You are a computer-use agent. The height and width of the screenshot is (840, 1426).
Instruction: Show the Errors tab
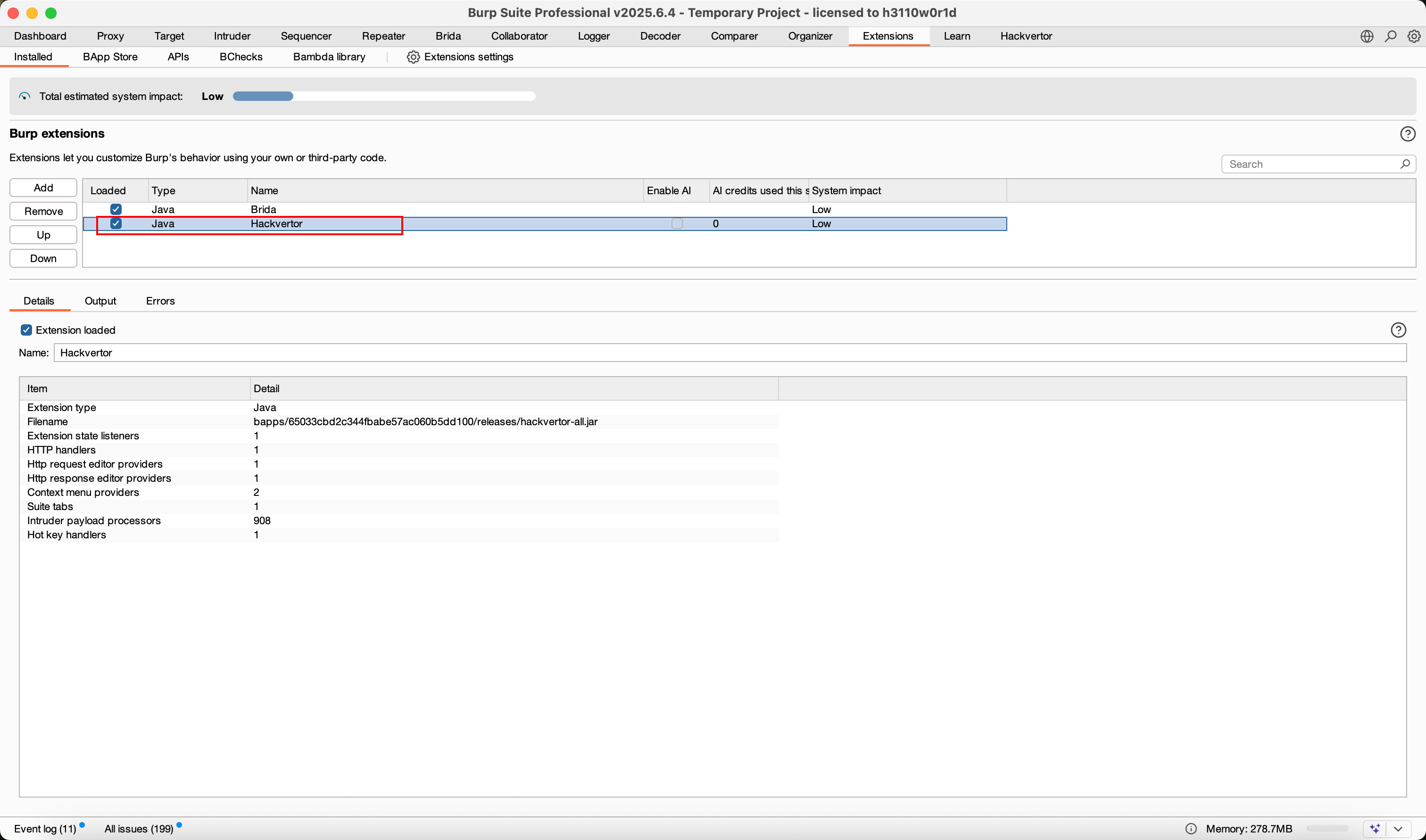pos(160,301)
